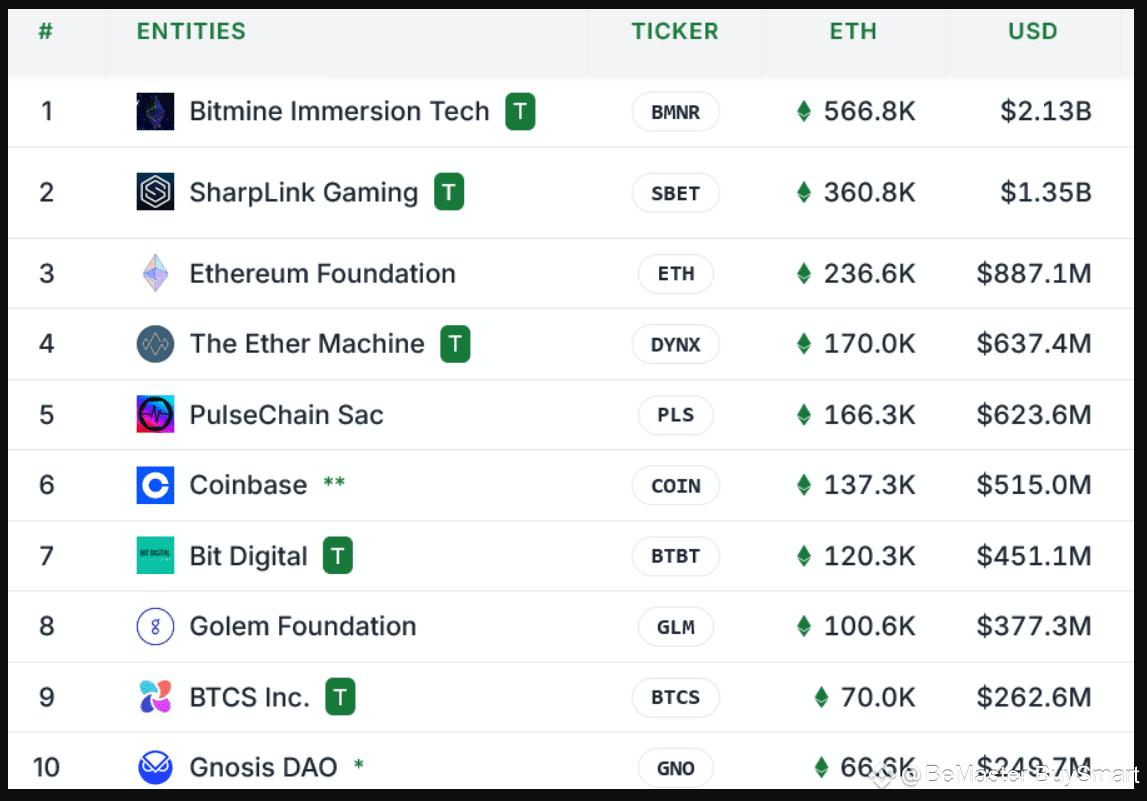Select the COIN ticker pill
1147x801 pixels.
(x=675, y=486)
